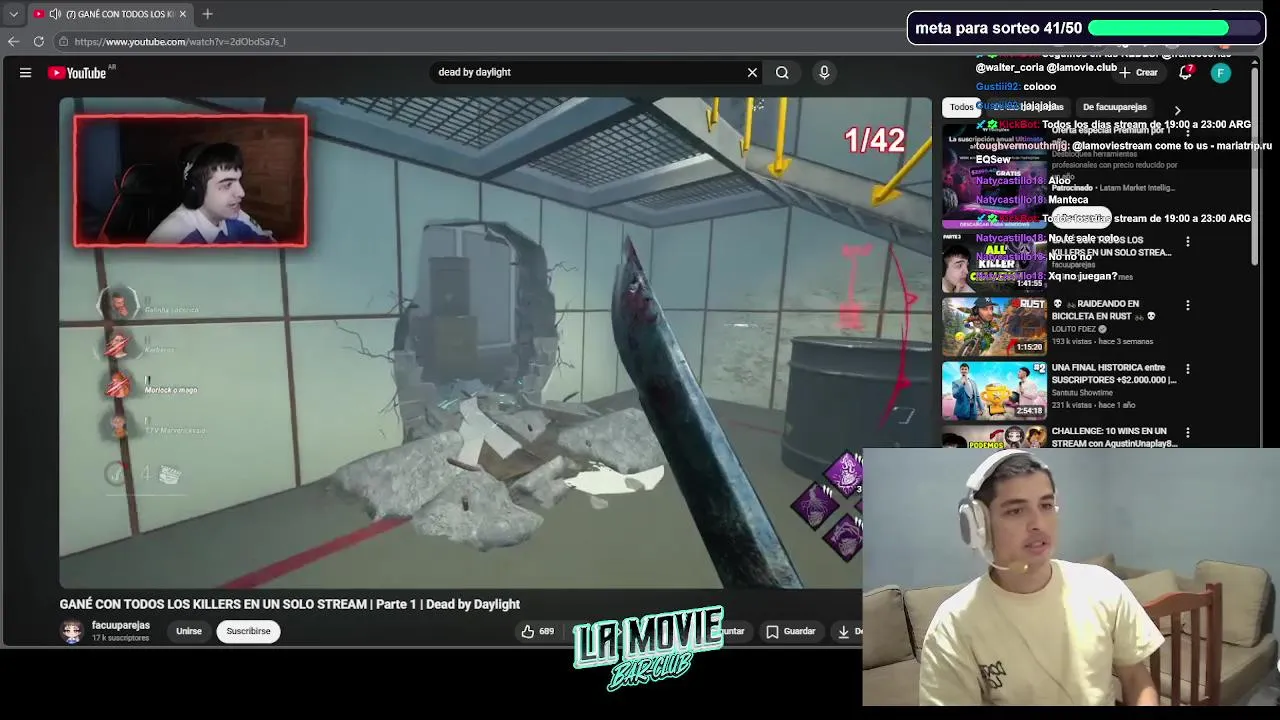
Task: Open the facuuparejas channel avatar
Action: 71,631
